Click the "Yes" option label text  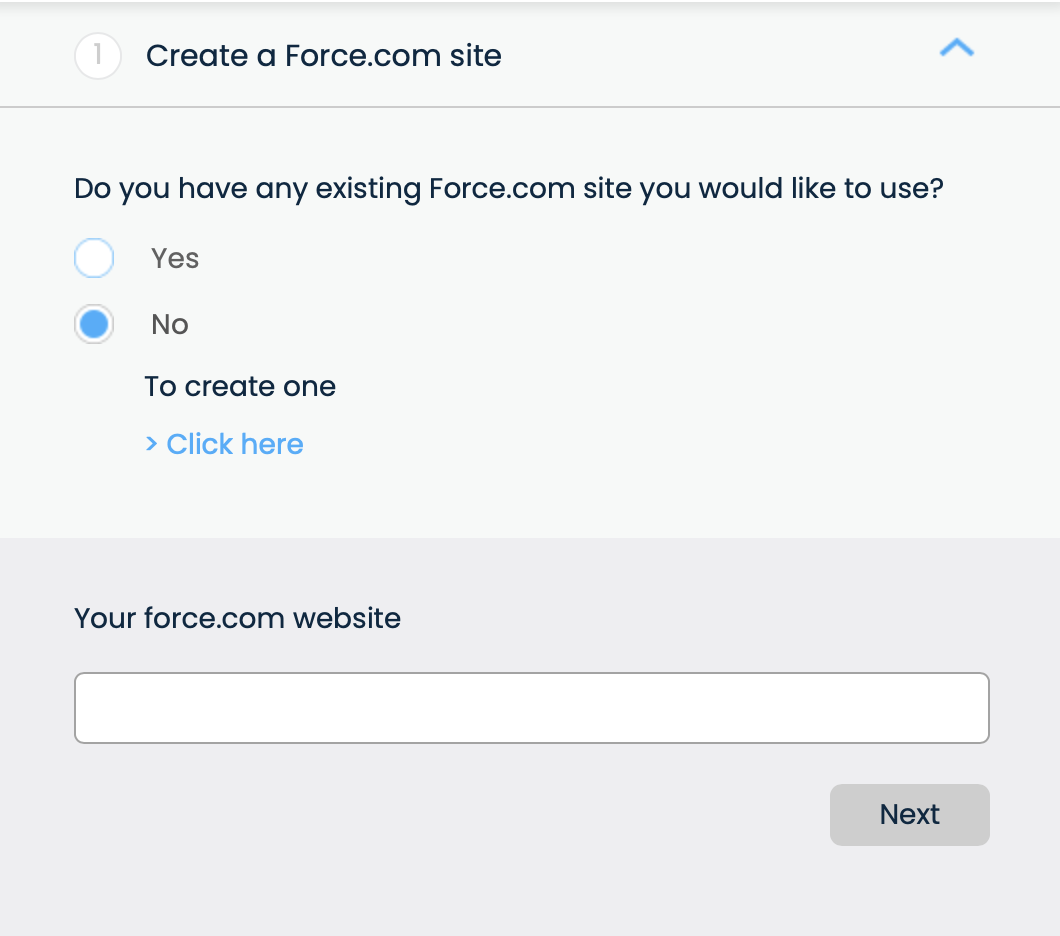pyautogui.click(x=175, y=258)
